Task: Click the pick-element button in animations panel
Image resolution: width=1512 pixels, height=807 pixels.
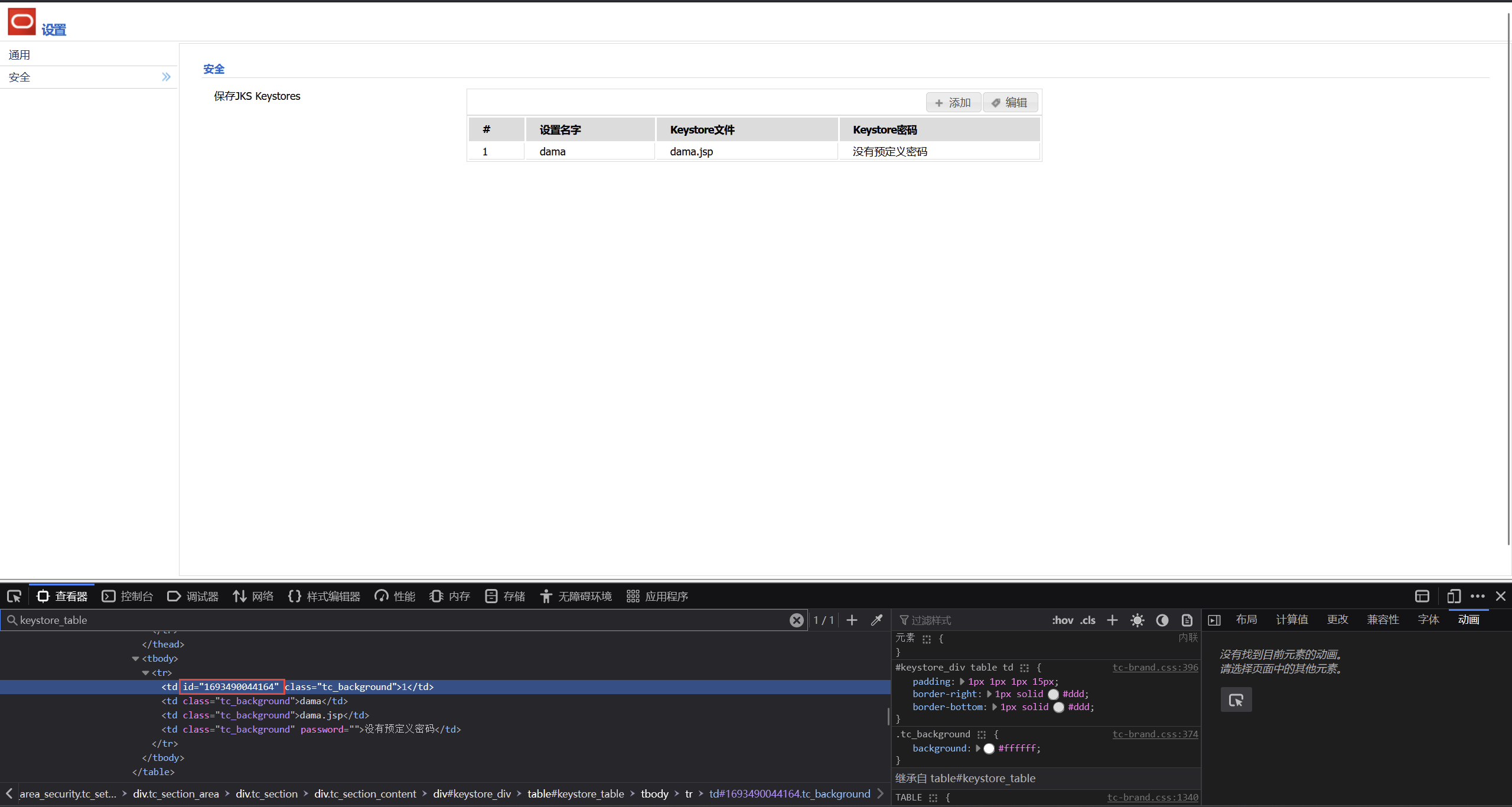Action: point(1236,700)
